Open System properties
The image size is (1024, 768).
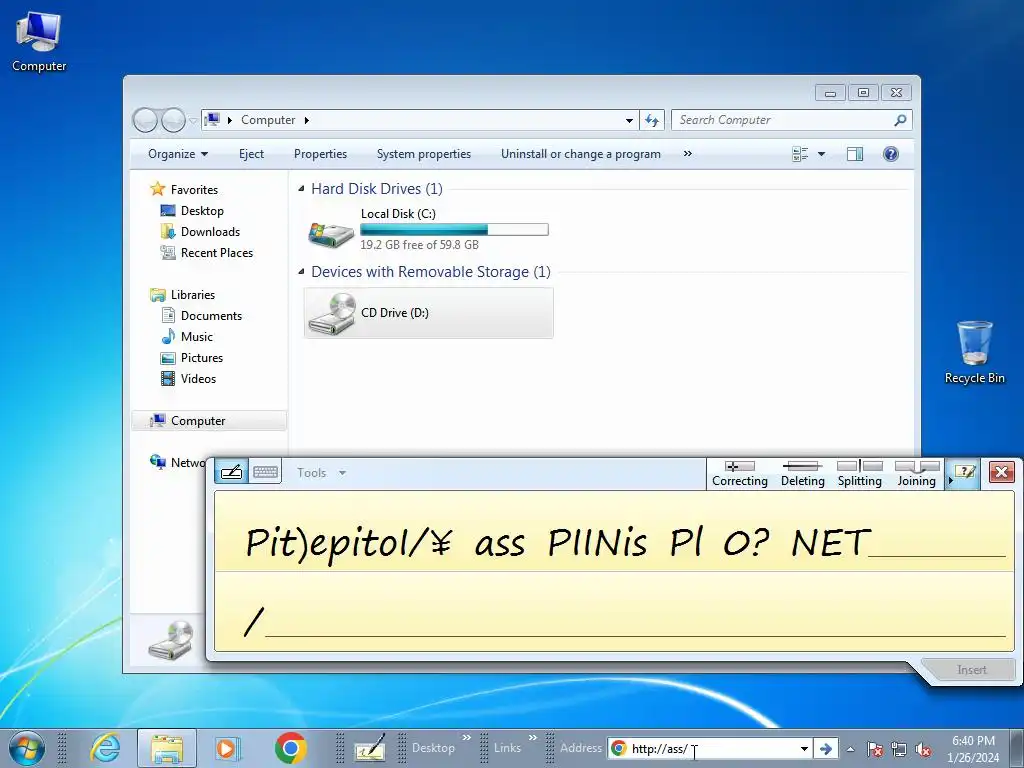click(424, 154)
